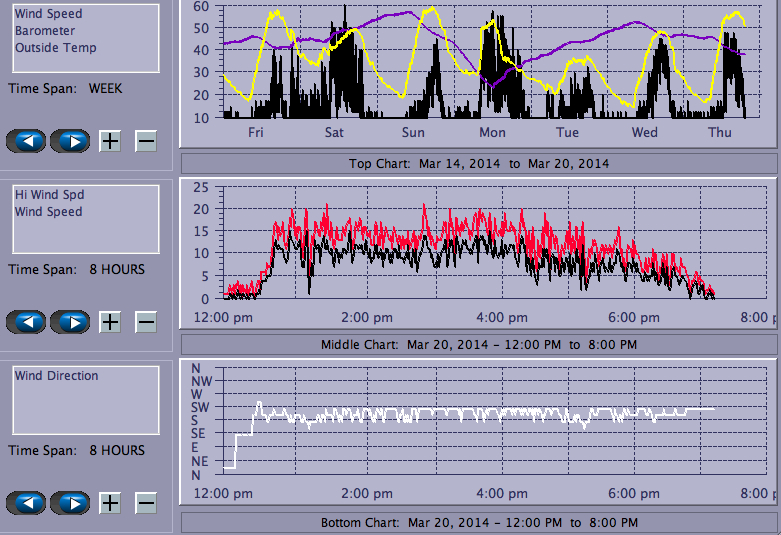The height and width of the screenshot is (535, 781).
Task: Step the bottom chart back with the left arrow
Action: pos(26,503)
